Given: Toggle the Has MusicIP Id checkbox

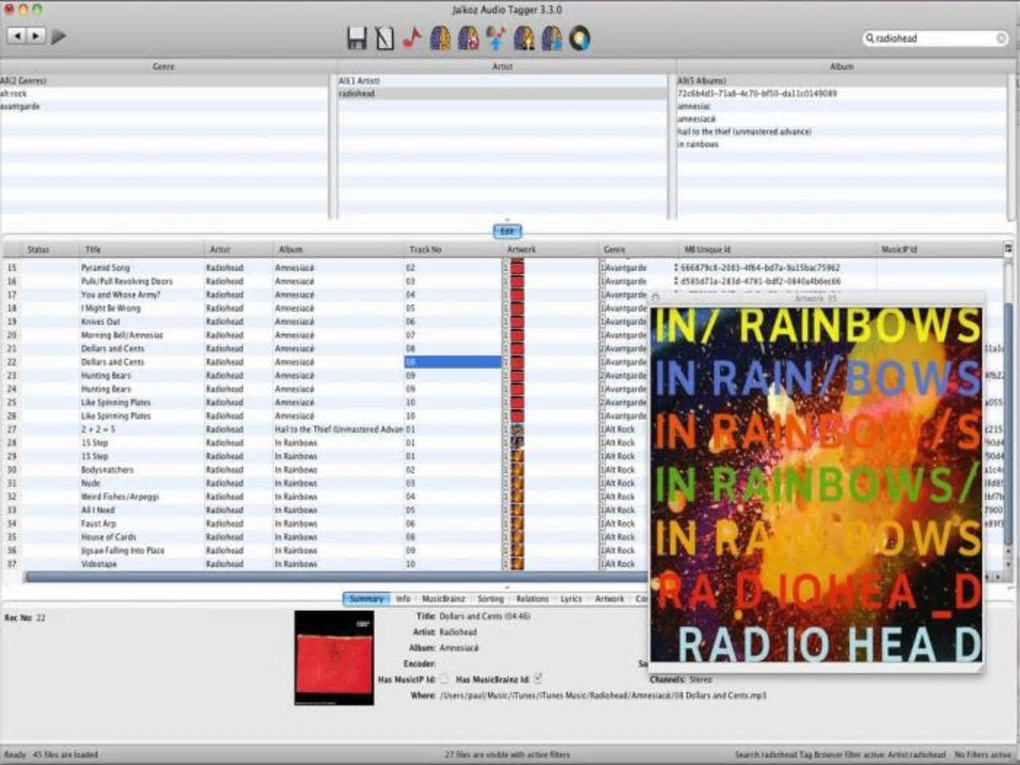Looking at the screenshot, I should click(444, 679).
